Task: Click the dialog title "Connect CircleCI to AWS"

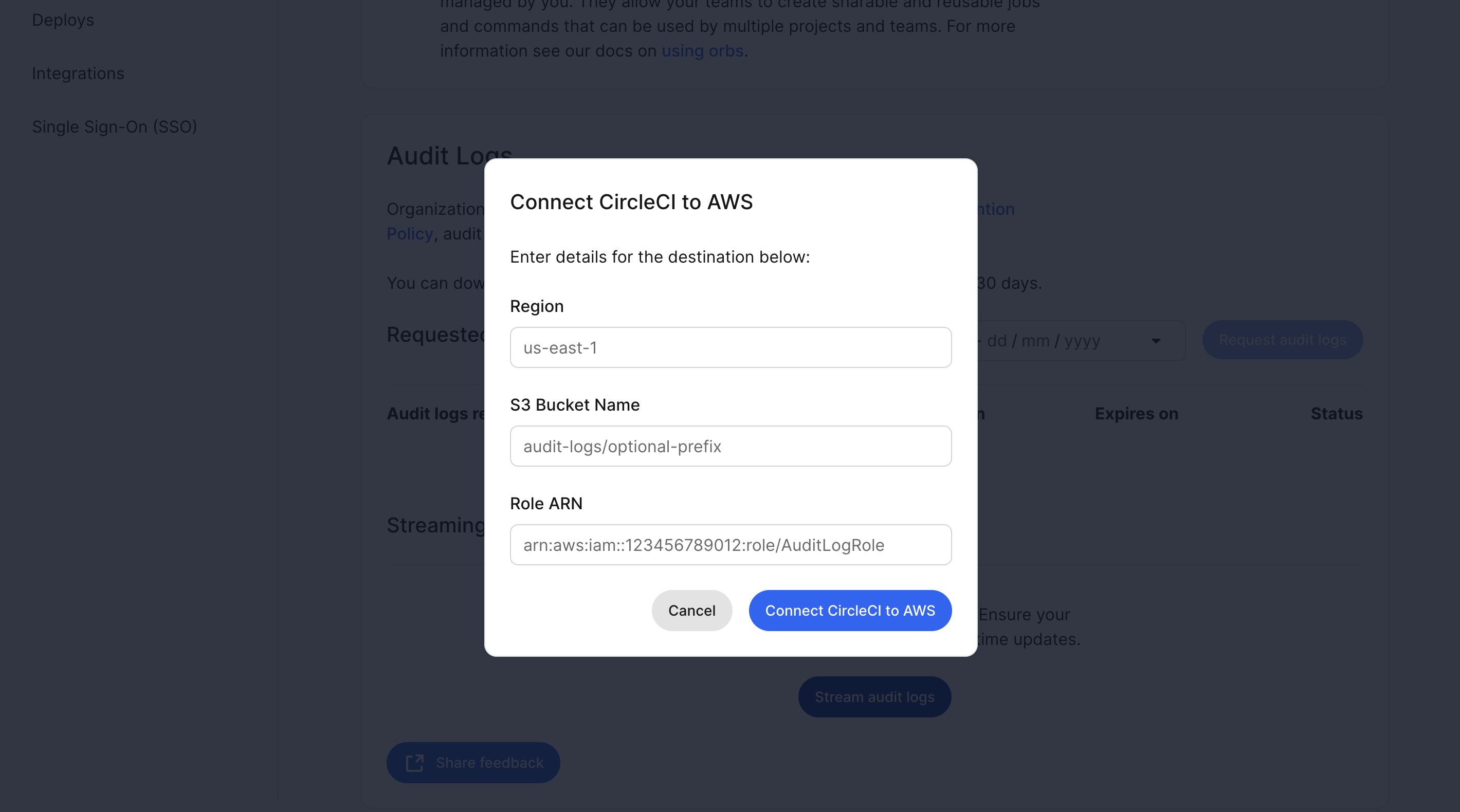Action: click(x=631, y=202)
